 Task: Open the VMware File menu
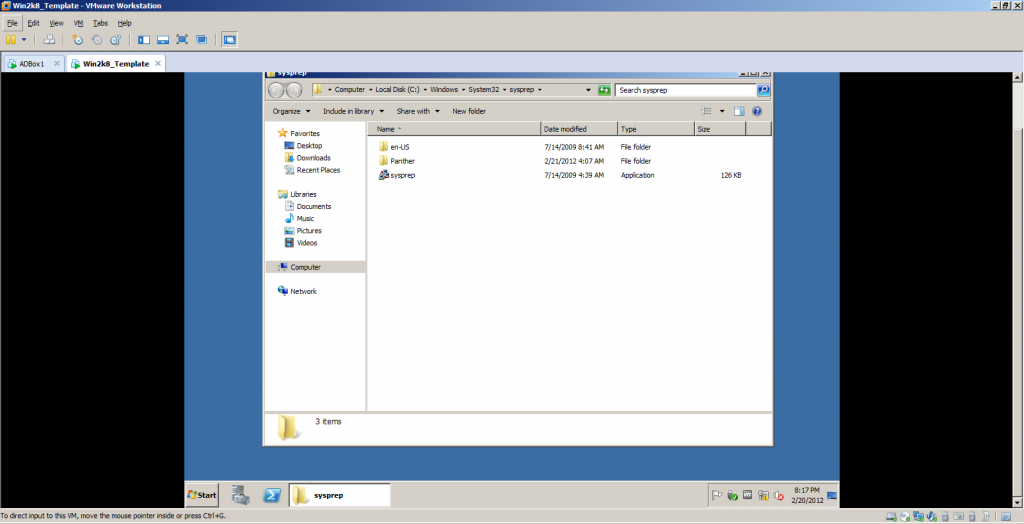12,23
